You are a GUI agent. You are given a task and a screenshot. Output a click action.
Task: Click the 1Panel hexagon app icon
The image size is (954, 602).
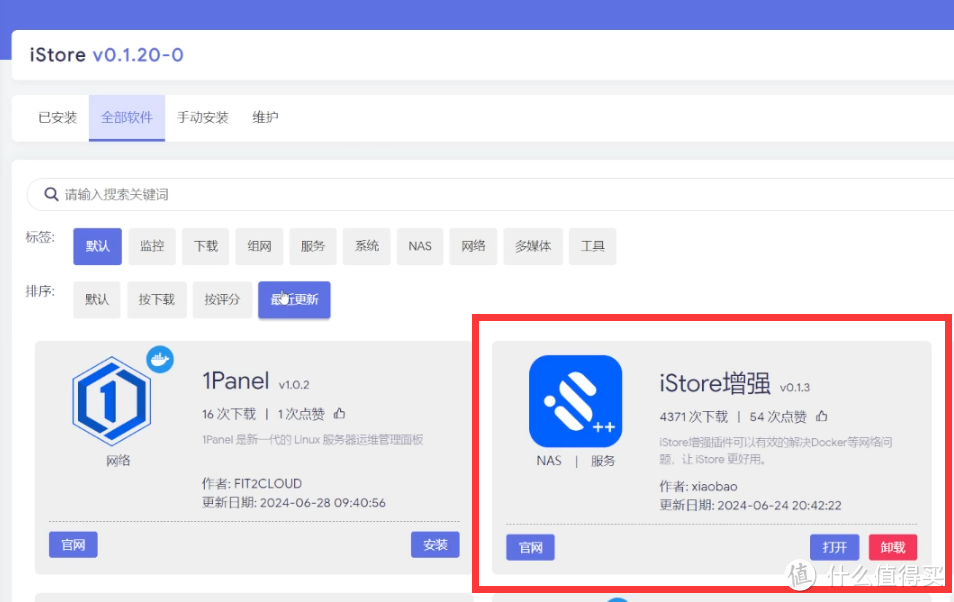(x=113, y=399)
